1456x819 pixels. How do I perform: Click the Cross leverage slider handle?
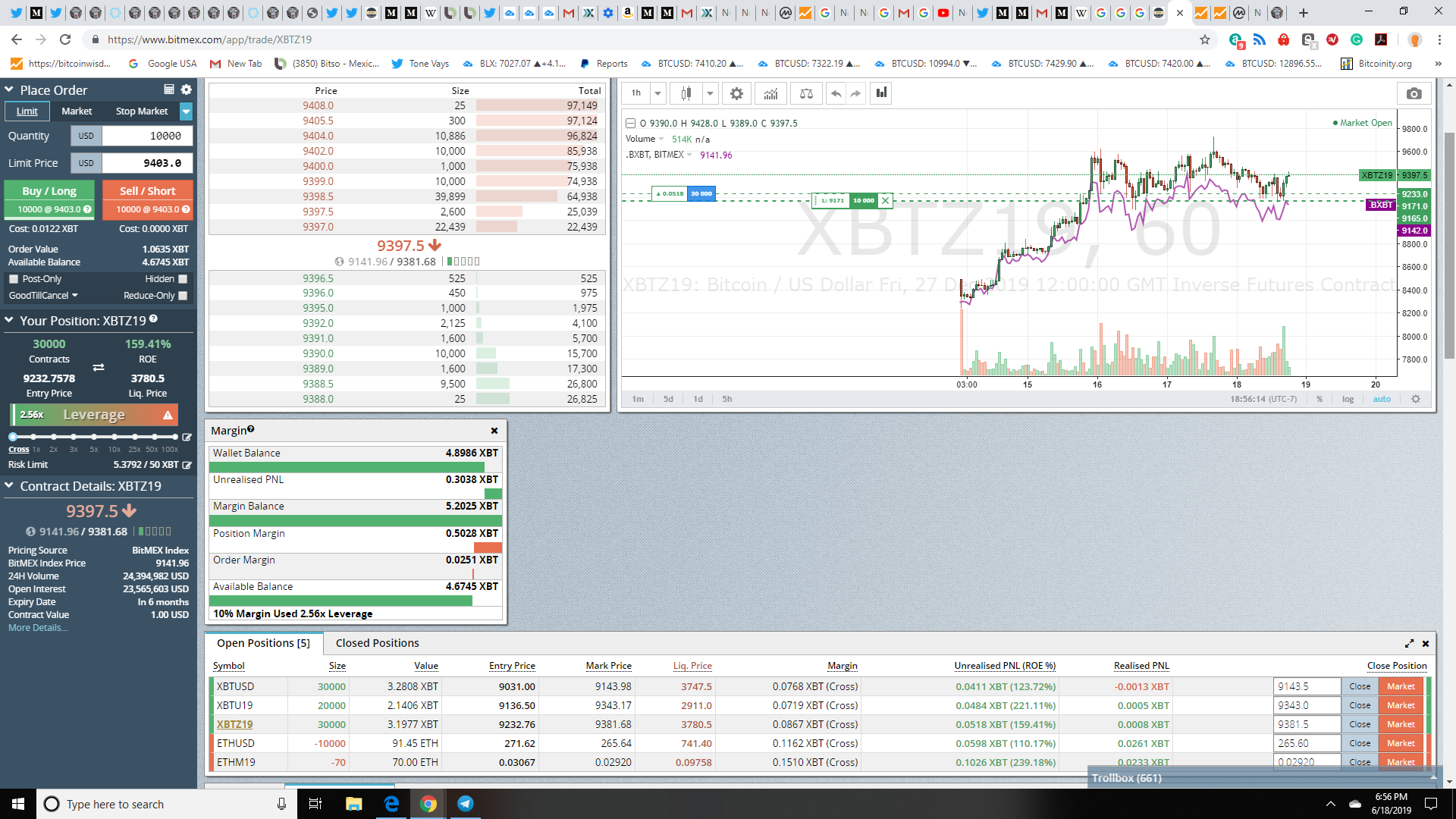(13, 437)
